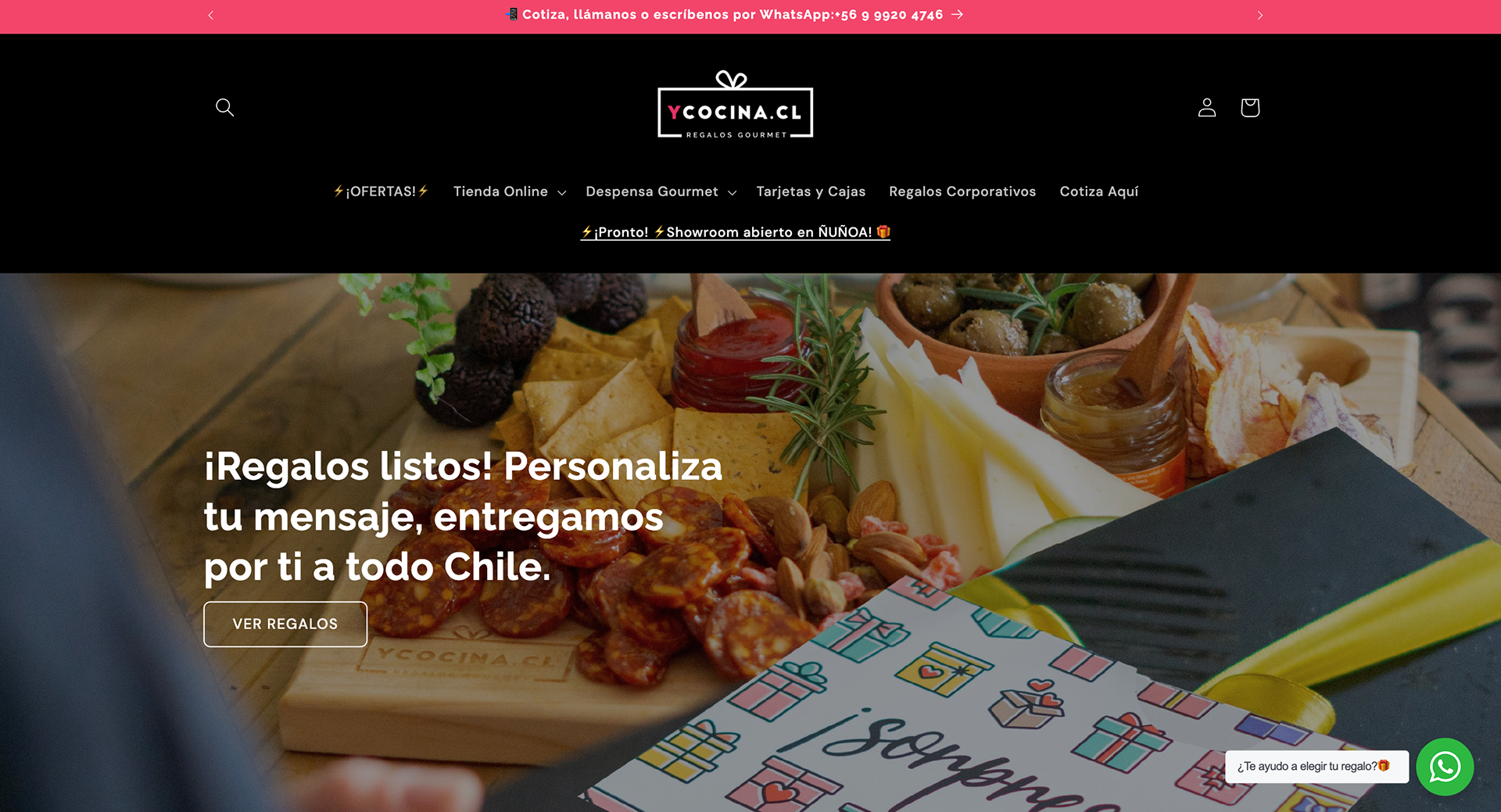Click the YCOCINA.CL logo

pyautogui.click(x=735, y=105)
